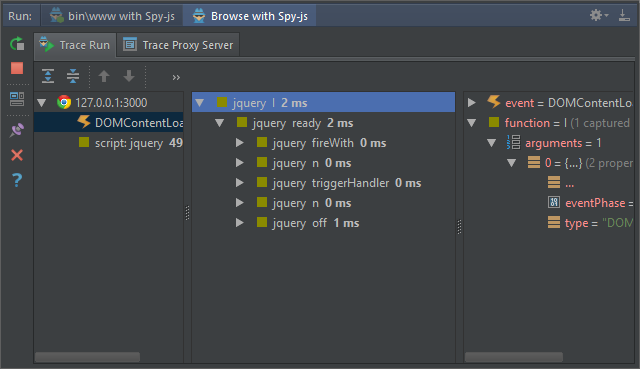
Task: Expand the jquery fireWith 0 ms node
Action: click(240, 142)
